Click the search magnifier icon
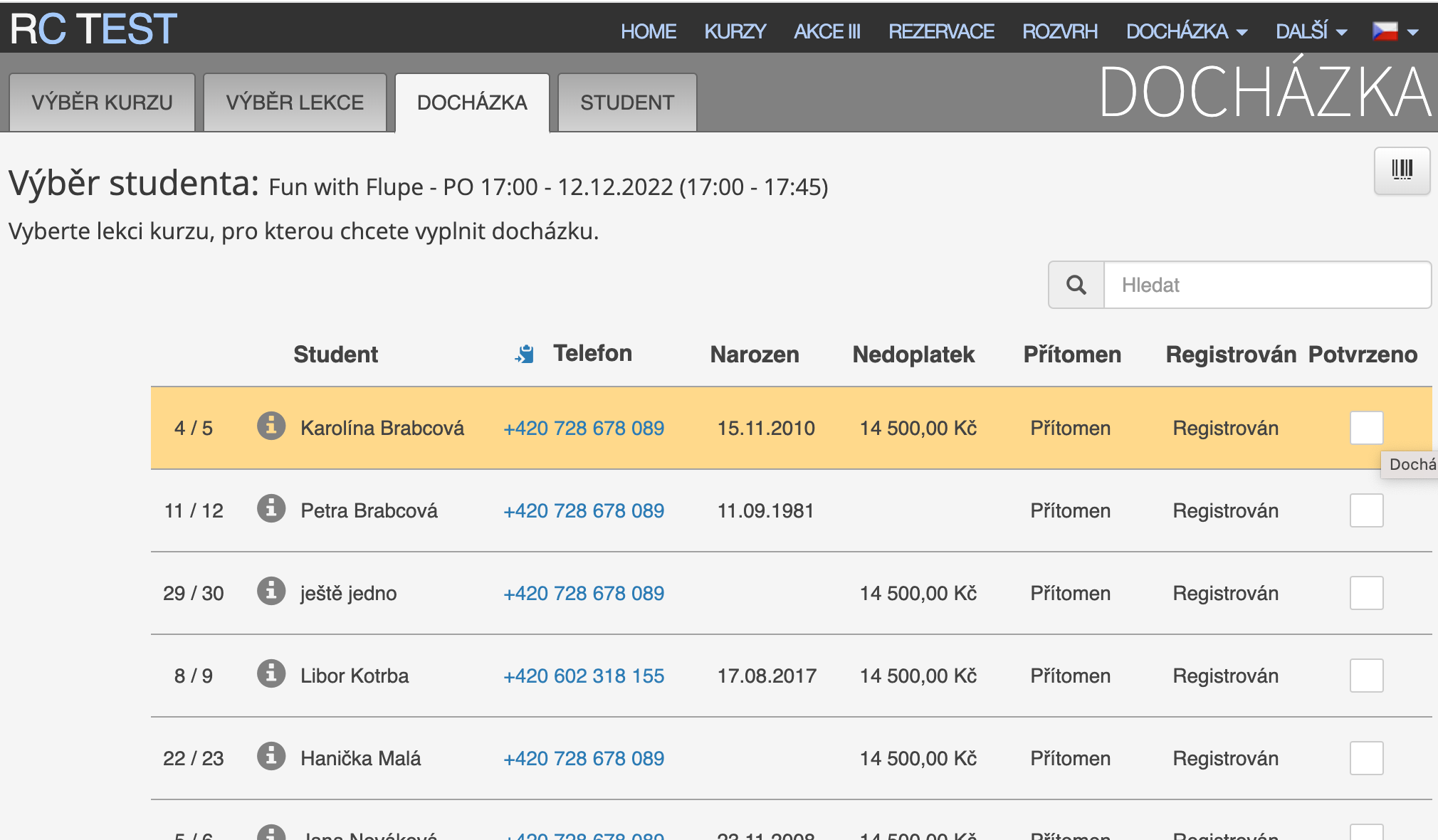 pyautogui.click(x=1076, y=285)
